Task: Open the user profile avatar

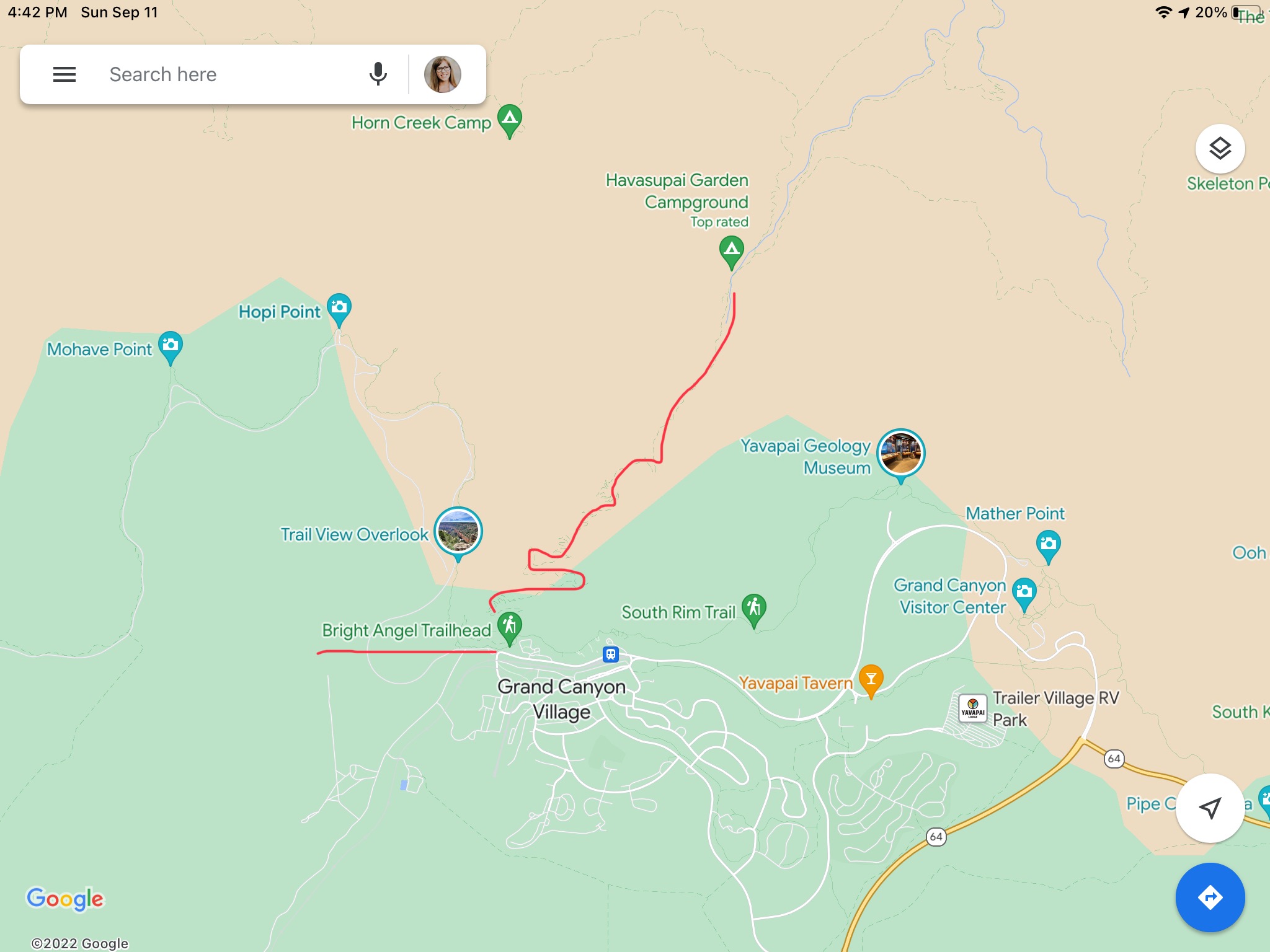Action: pyautogui.click(x=442, y=74)
